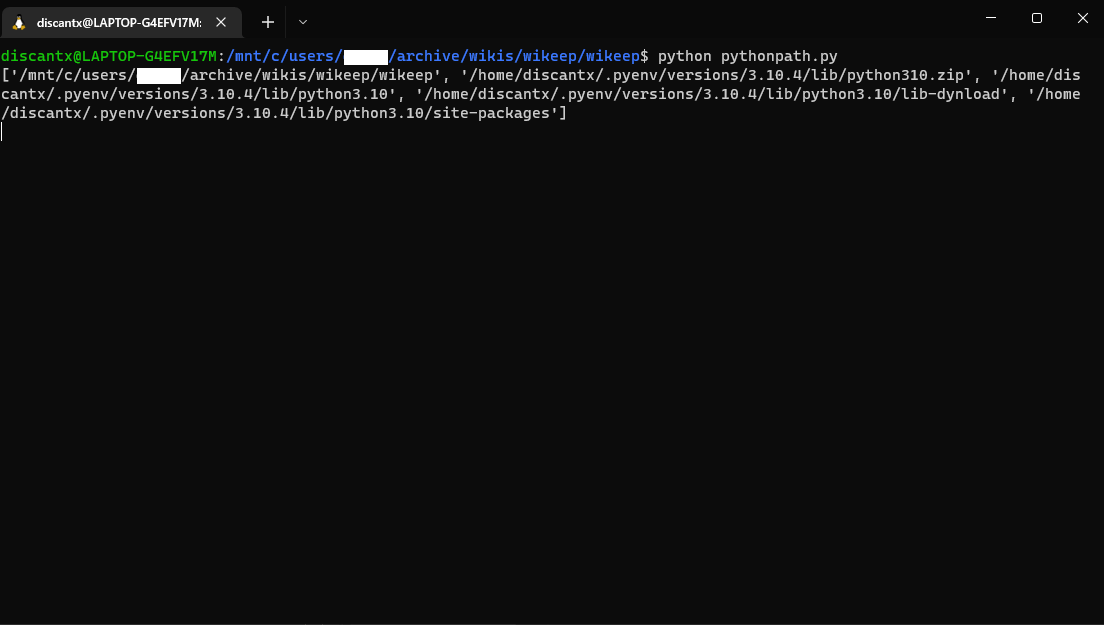Click the minimize window icon

click(x=990, y=17)
